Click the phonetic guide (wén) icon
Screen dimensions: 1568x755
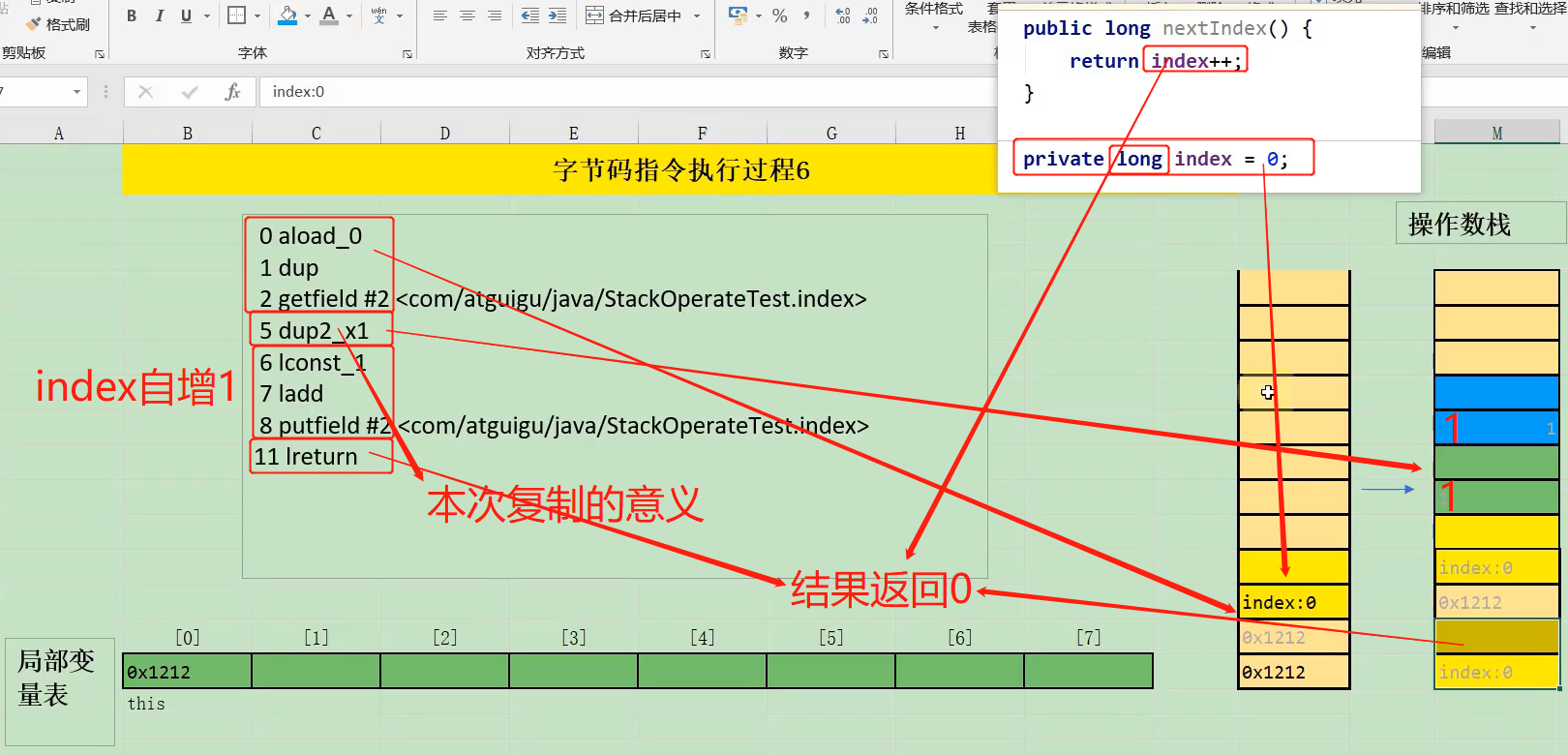(378, 15)
